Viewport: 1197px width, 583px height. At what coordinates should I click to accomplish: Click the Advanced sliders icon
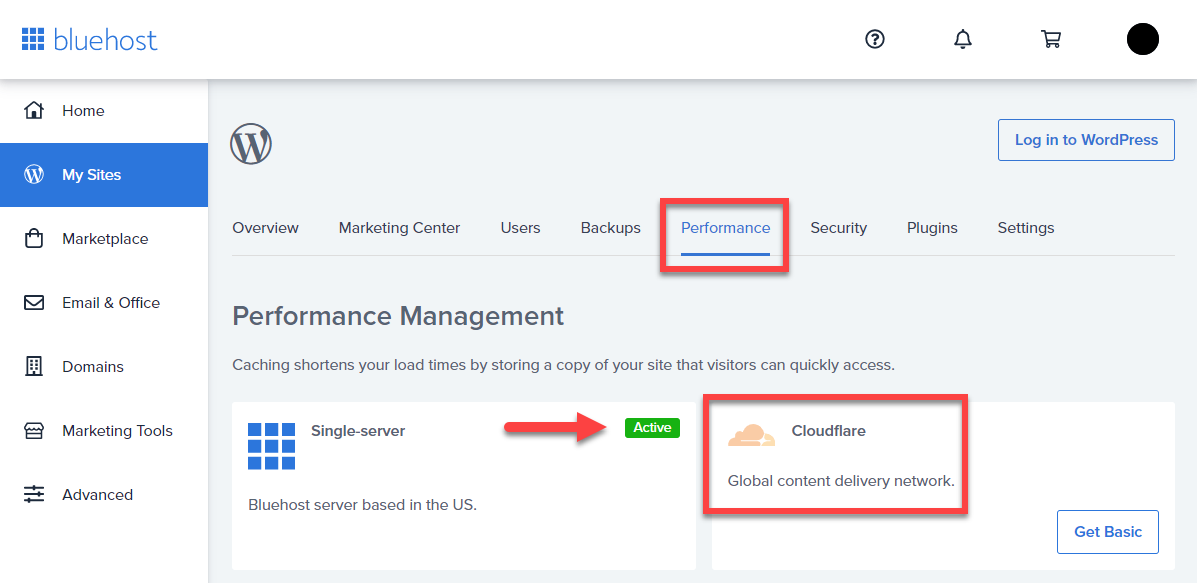click(x=34, y=494)
